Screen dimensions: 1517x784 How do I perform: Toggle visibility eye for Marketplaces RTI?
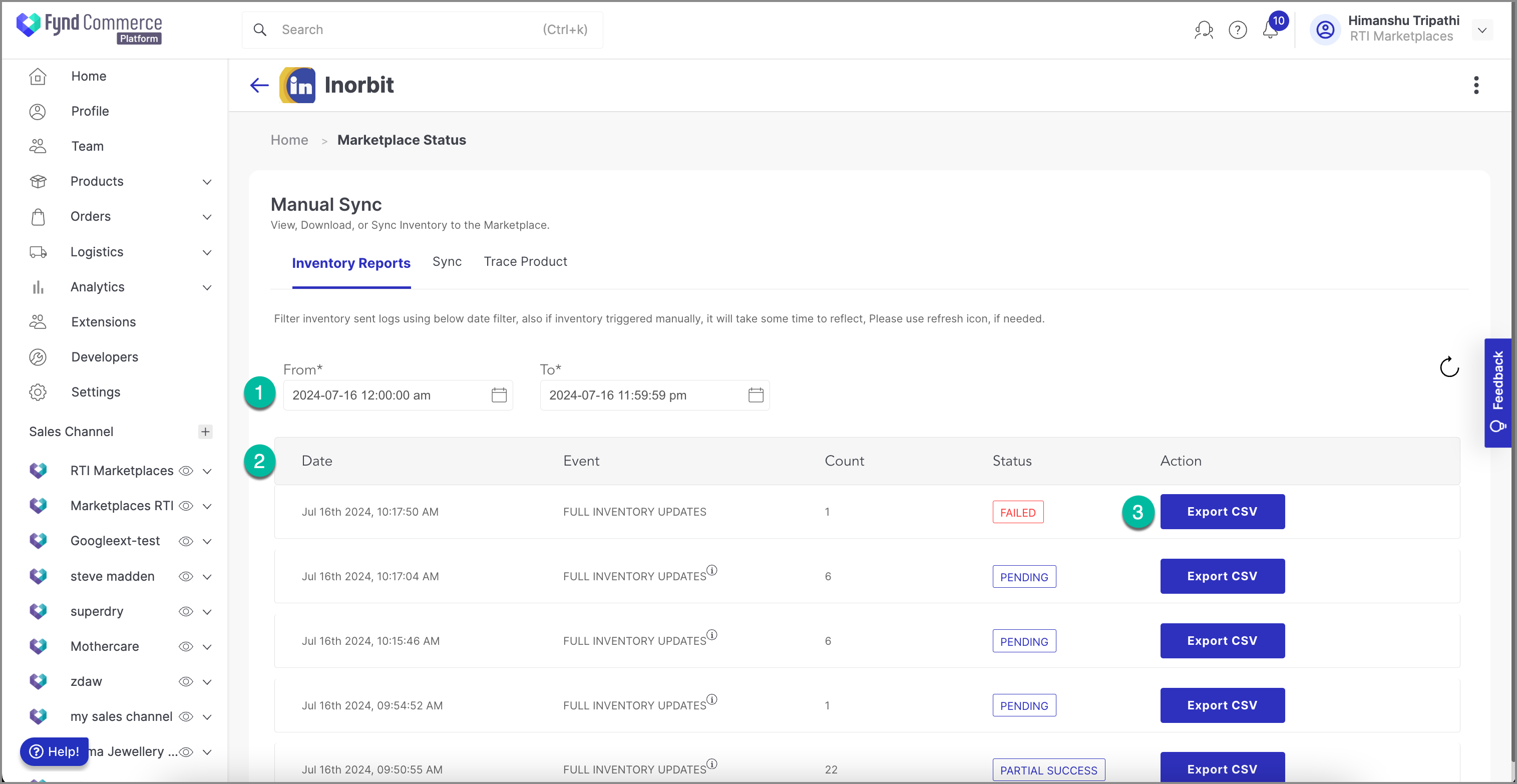tap(186, 505)
